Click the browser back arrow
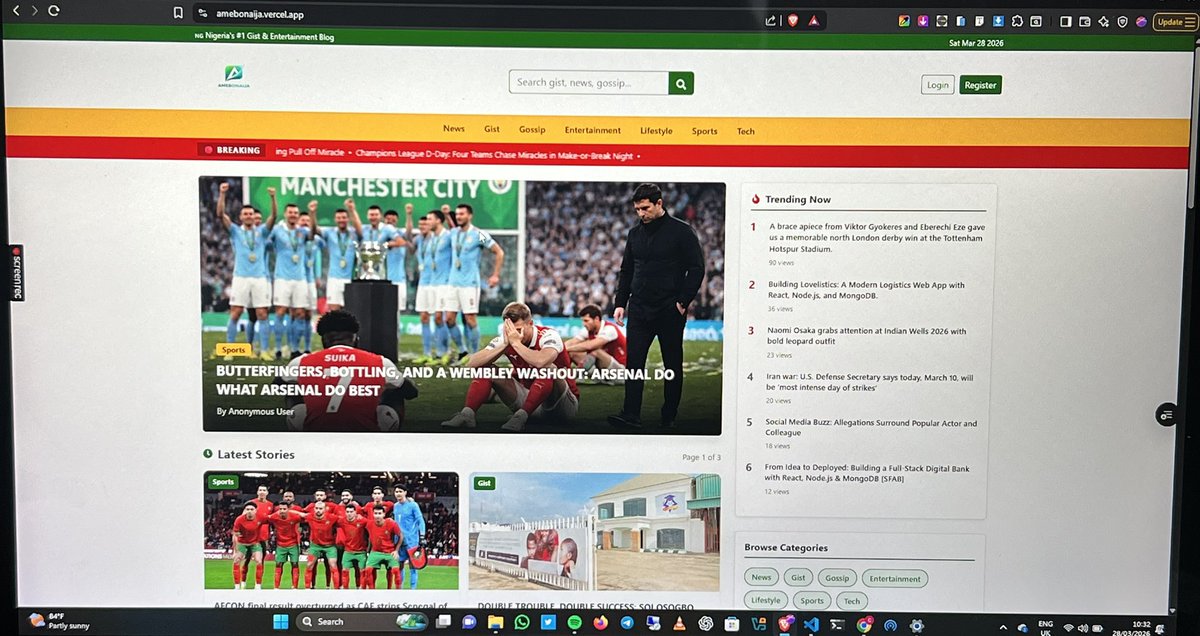The width and height of the screenshot is (1200, 636). click(x=15, y=11)
